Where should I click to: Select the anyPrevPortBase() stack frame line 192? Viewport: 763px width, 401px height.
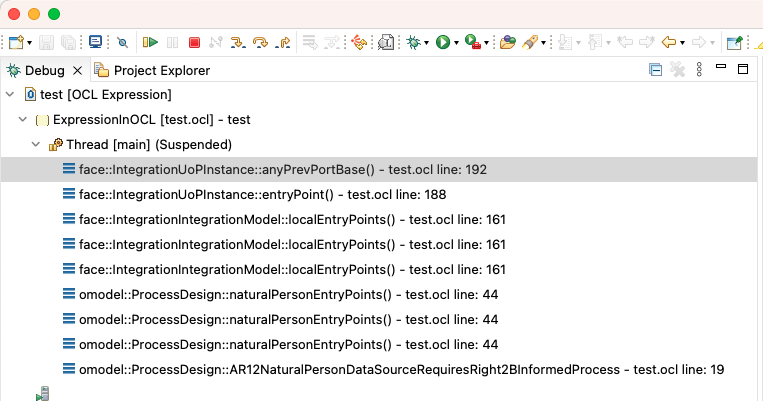click(x=275, y=169)
